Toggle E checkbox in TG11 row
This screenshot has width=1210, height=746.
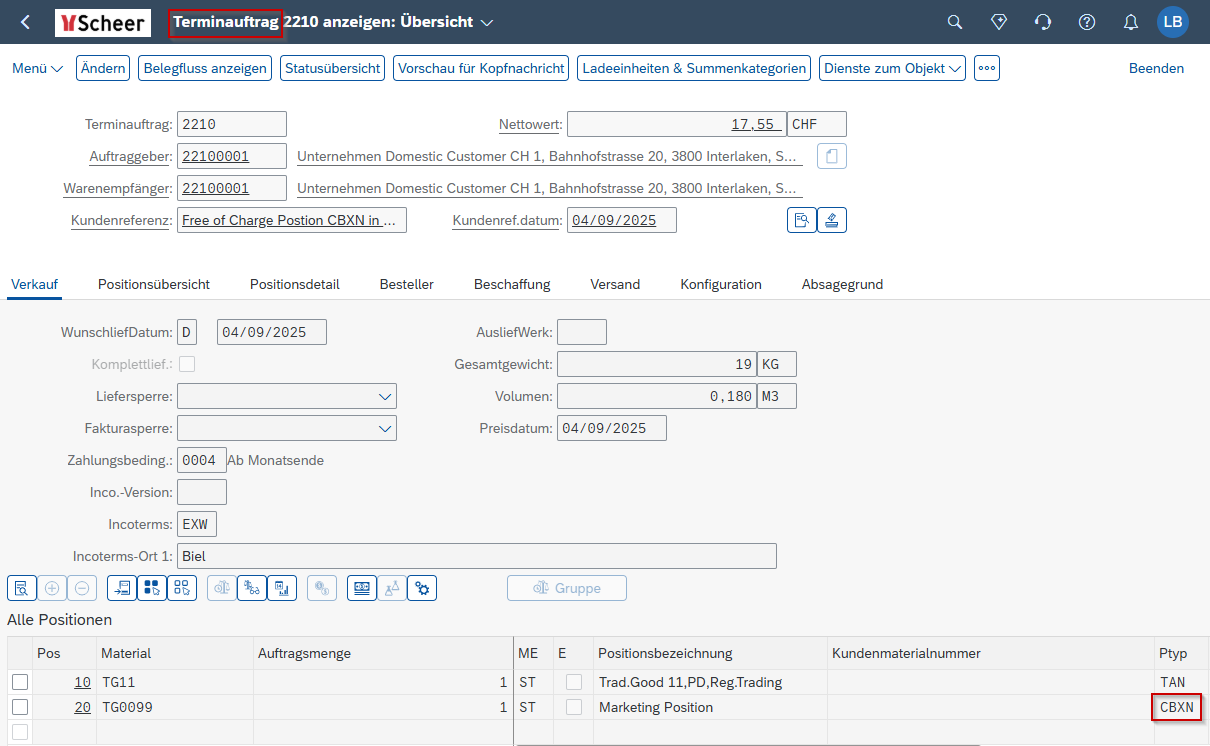574,682
